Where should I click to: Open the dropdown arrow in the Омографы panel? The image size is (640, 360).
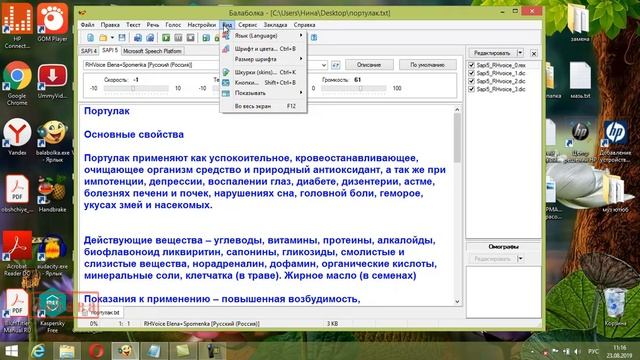coord(520,259)
